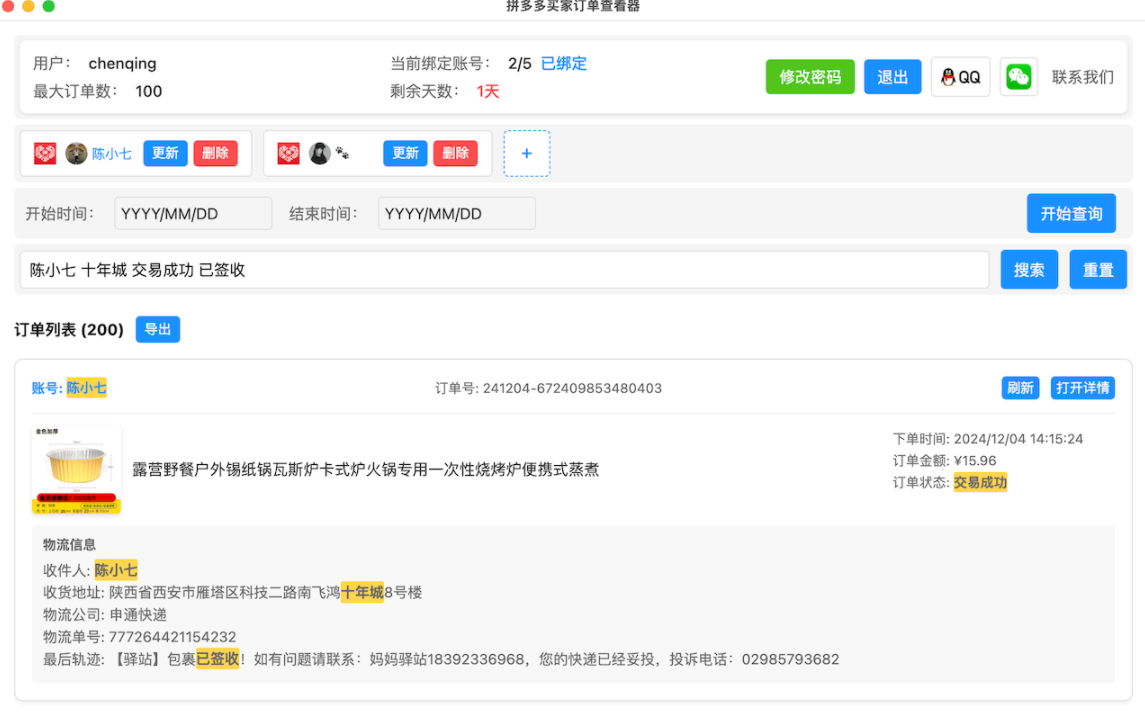Click the green window maximize button

48,6
